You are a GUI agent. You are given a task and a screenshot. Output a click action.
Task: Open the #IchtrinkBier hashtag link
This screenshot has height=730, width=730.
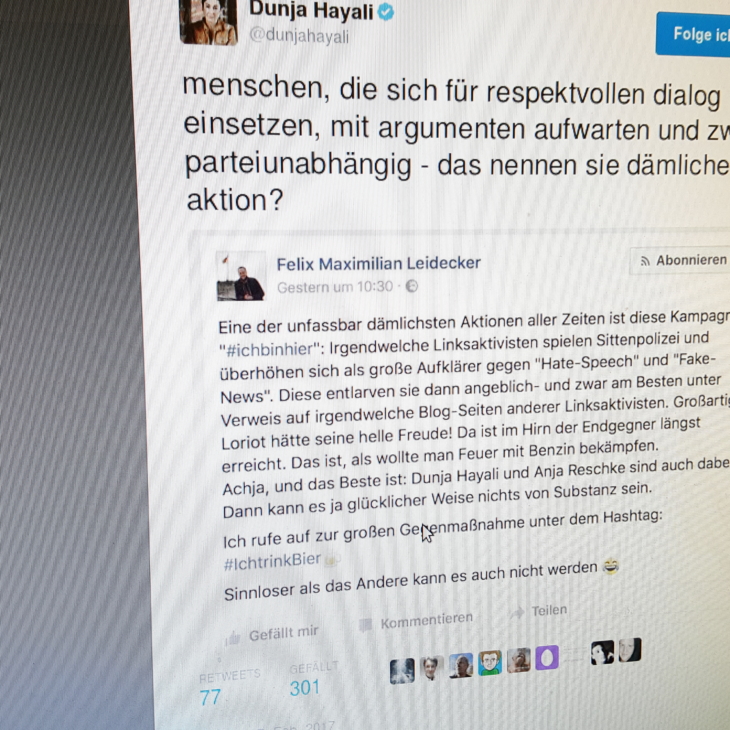[272, 561]
